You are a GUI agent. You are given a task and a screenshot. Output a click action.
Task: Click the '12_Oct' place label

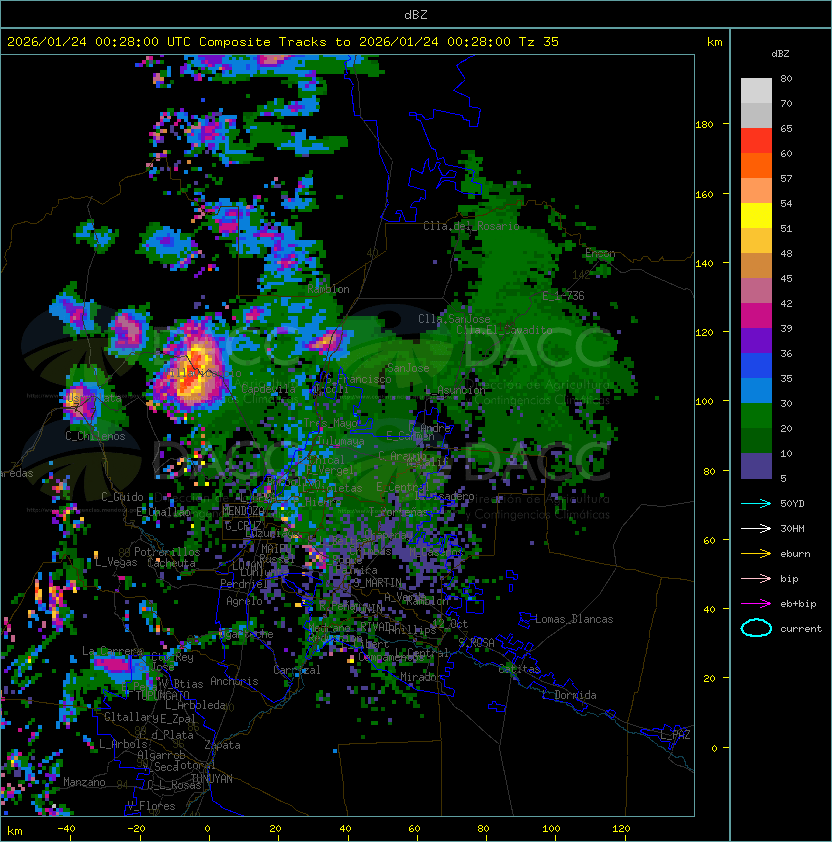(x=450, y=623)
